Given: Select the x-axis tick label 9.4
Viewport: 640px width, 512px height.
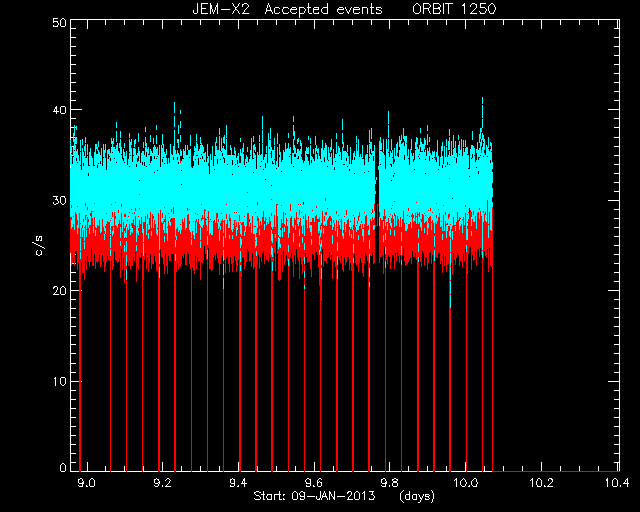Looking at the screenshot, I should (x=238, y=483).
